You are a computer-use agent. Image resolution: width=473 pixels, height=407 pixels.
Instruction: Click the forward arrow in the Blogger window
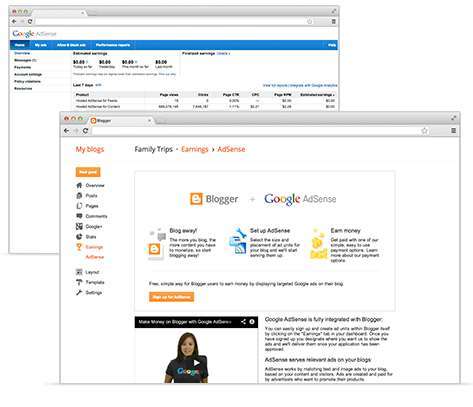pos(76,131)
